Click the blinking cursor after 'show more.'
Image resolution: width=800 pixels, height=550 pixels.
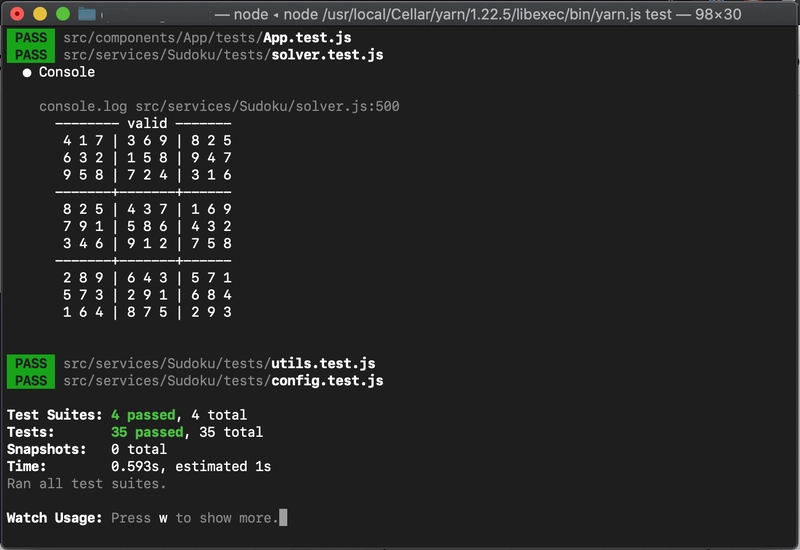(x=283, y=517)
